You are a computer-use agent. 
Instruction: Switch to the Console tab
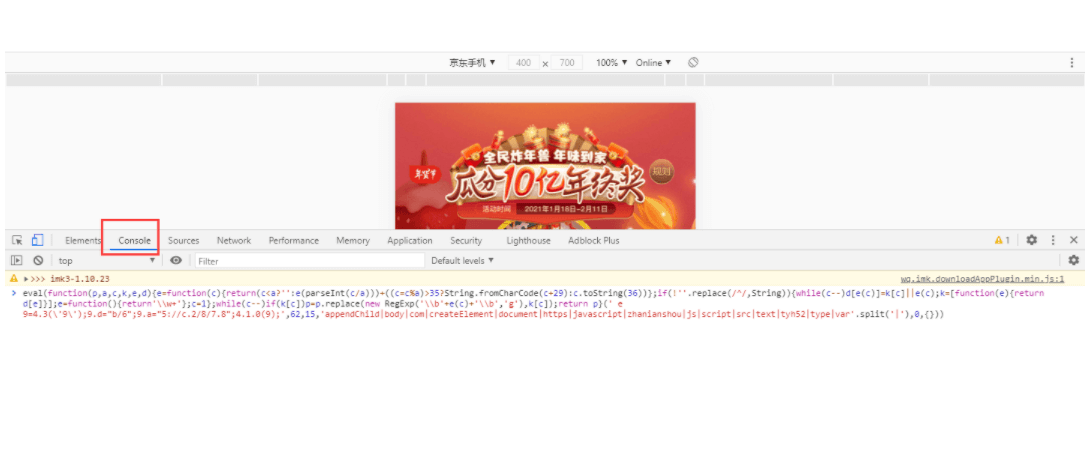(134, 241)
